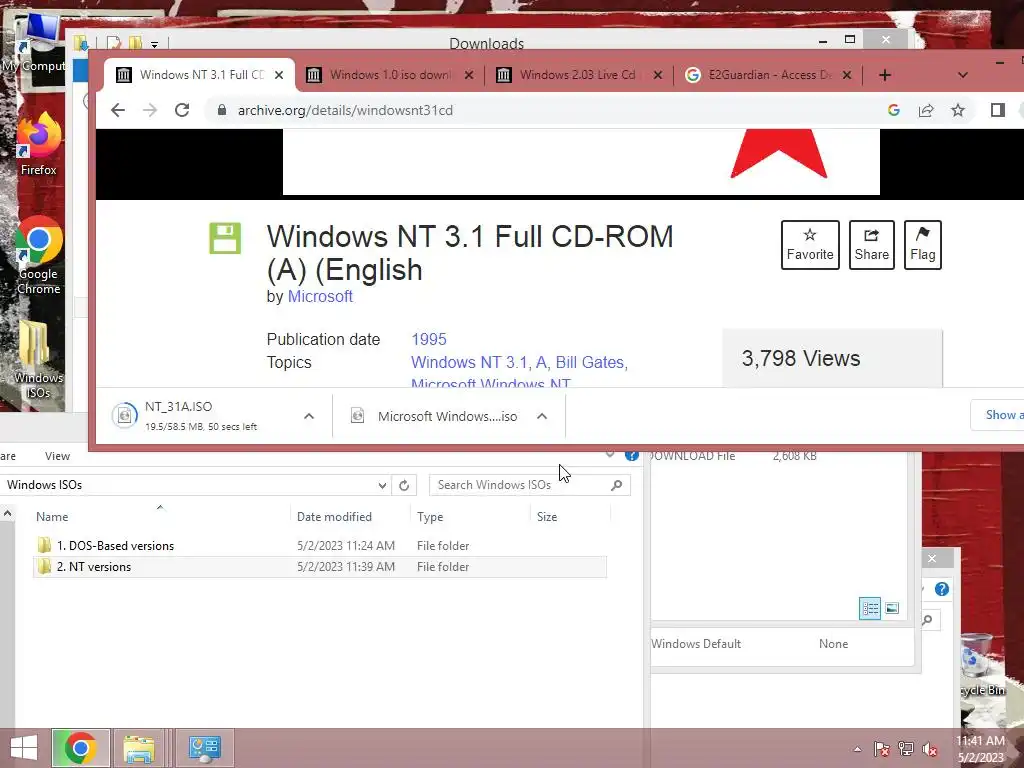Select Windows NT 3.1 Full CD tab
1024x768 pixels.
coord(201,75)
